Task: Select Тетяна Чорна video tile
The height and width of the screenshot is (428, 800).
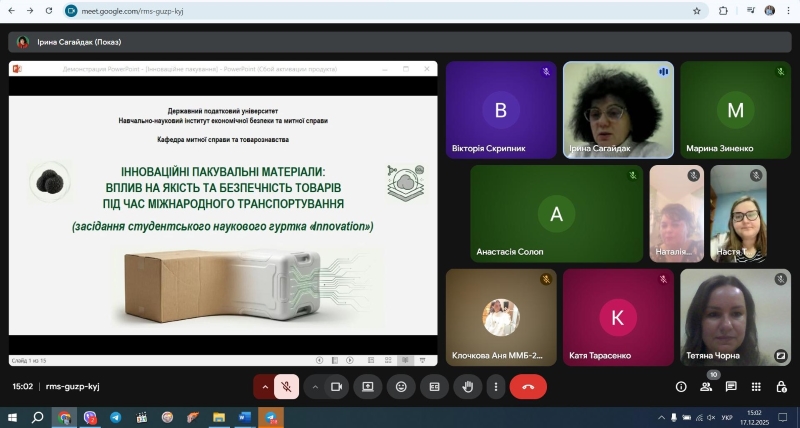Action: click(x=735, y=317)
